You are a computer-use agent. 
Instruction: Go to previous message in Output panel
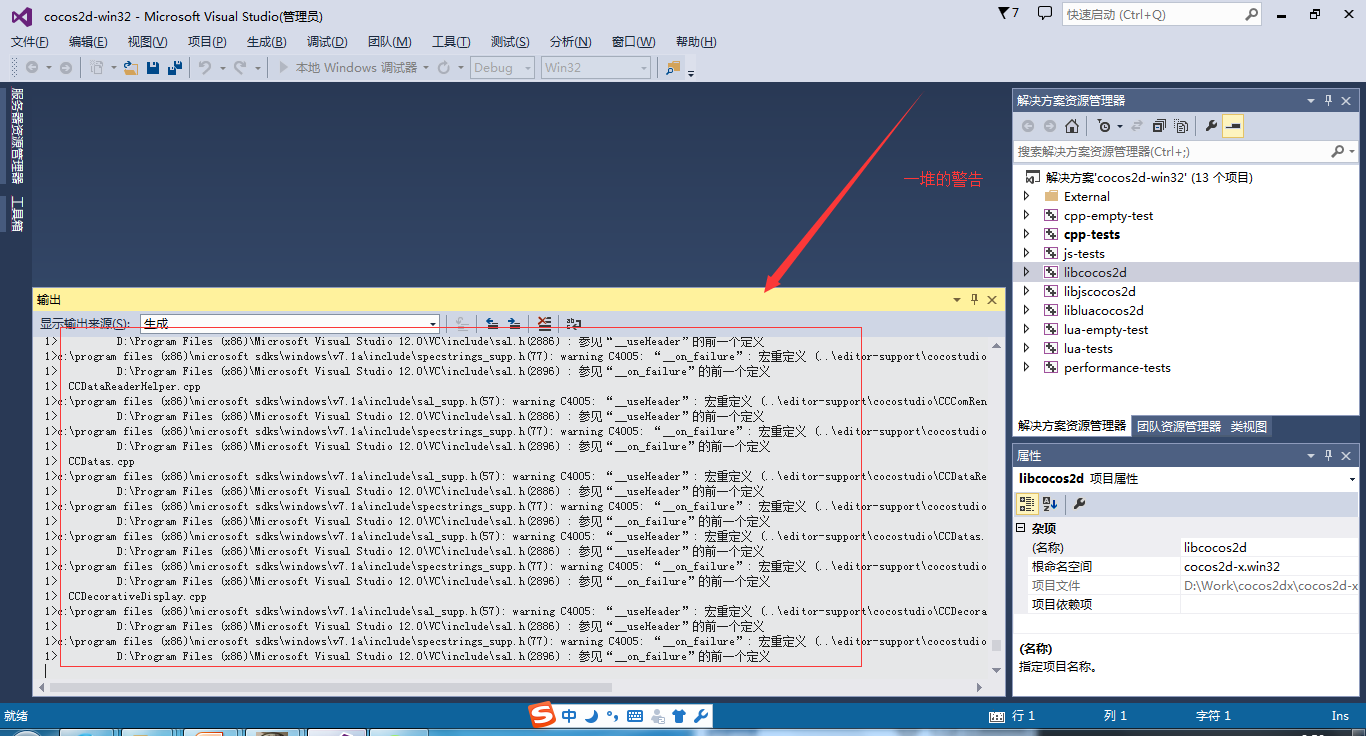(492, 323)
